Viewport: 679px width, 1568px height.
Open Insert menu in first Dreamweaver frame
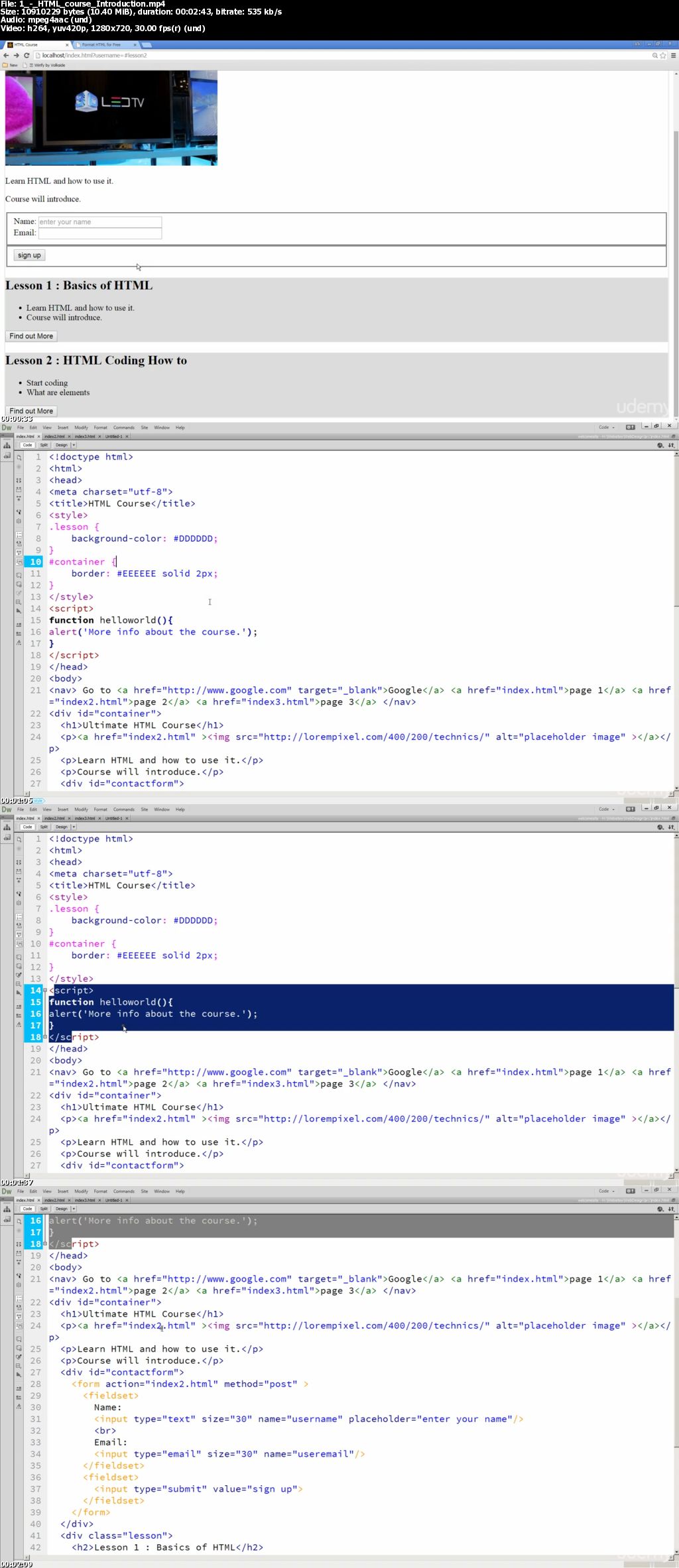tap(63, 428)
